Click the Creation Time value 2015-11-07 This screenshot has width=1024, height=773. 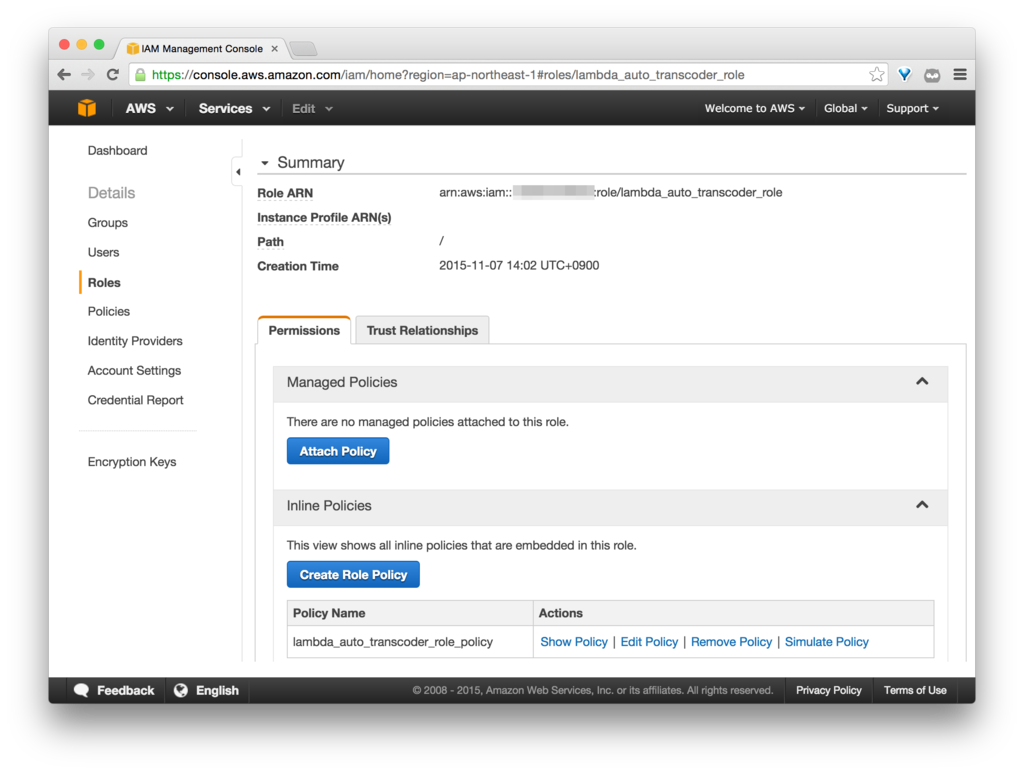pyautogui.click(x=519, y=266)
